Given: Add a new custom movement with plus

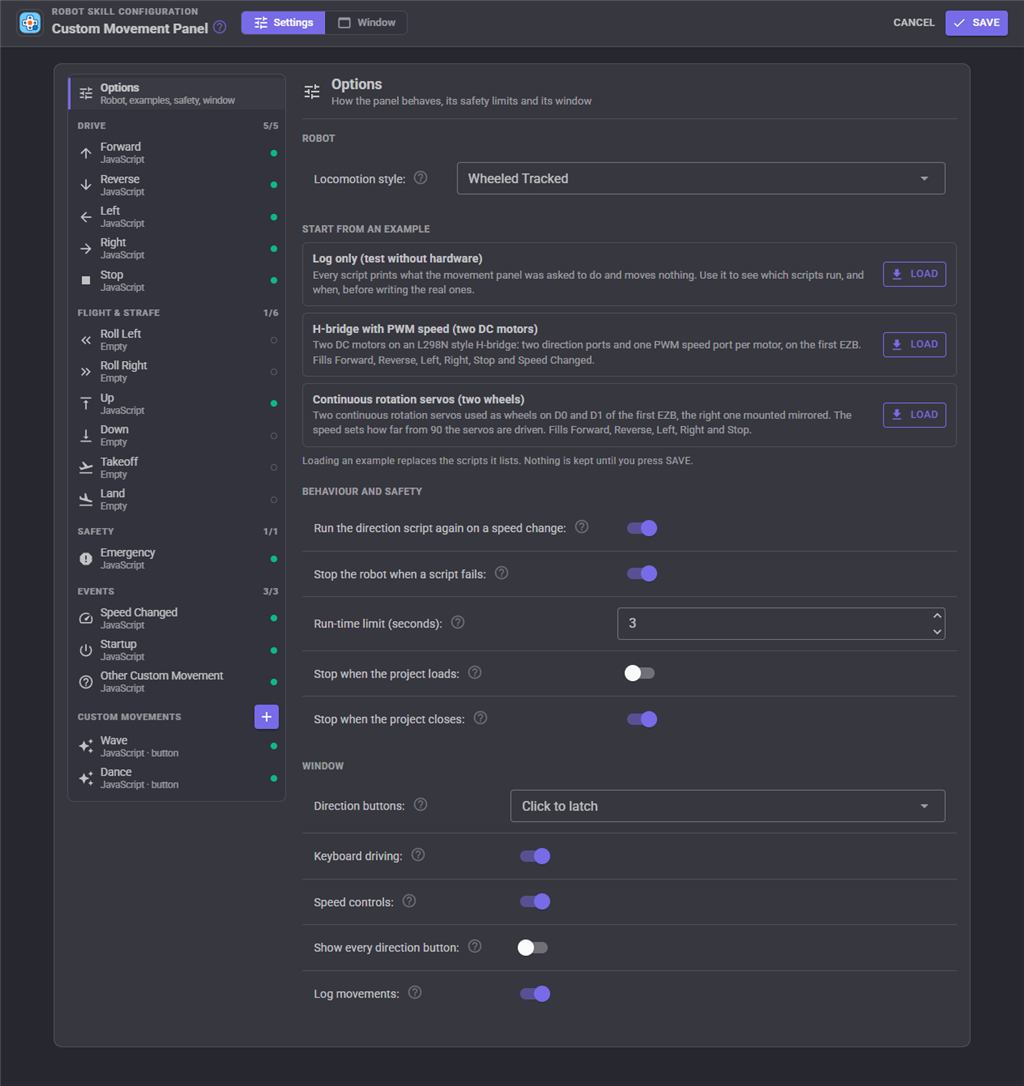Looking at the screenshot, I should click(x=267, y=717).
